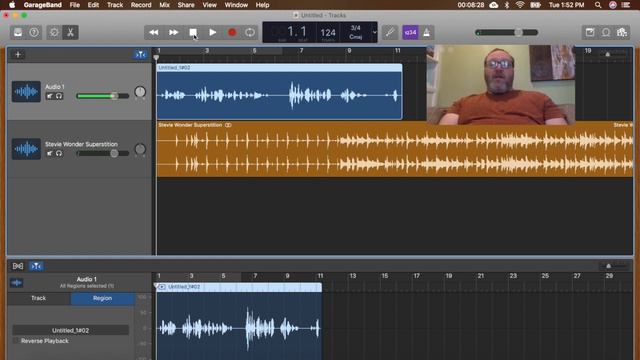The width and height of the screenshot is (640, 360).
Task: Switch to the Track tab
Action: (39, 298)
